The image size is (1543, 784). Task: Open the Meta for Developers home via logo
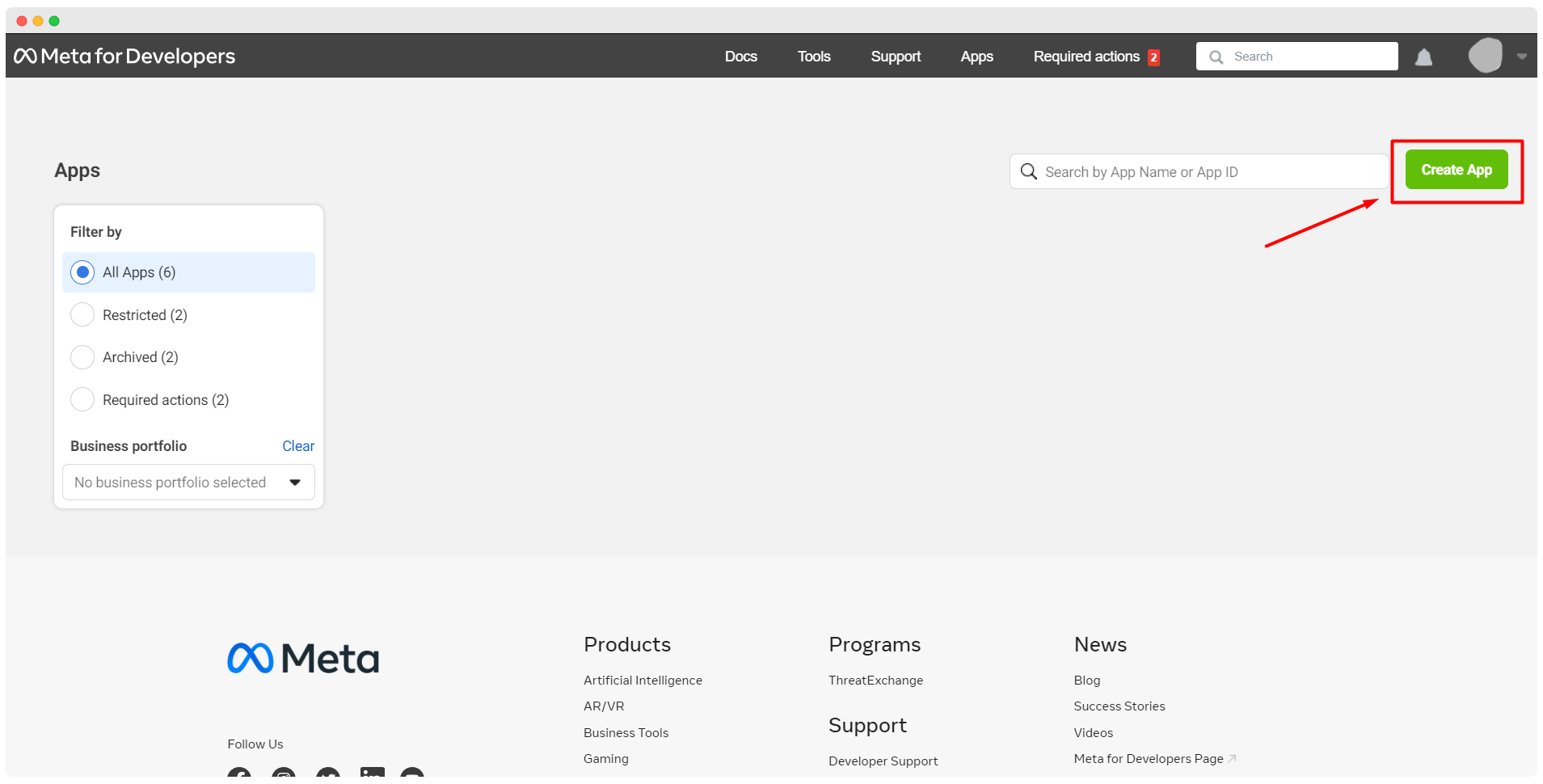[124, 56]
